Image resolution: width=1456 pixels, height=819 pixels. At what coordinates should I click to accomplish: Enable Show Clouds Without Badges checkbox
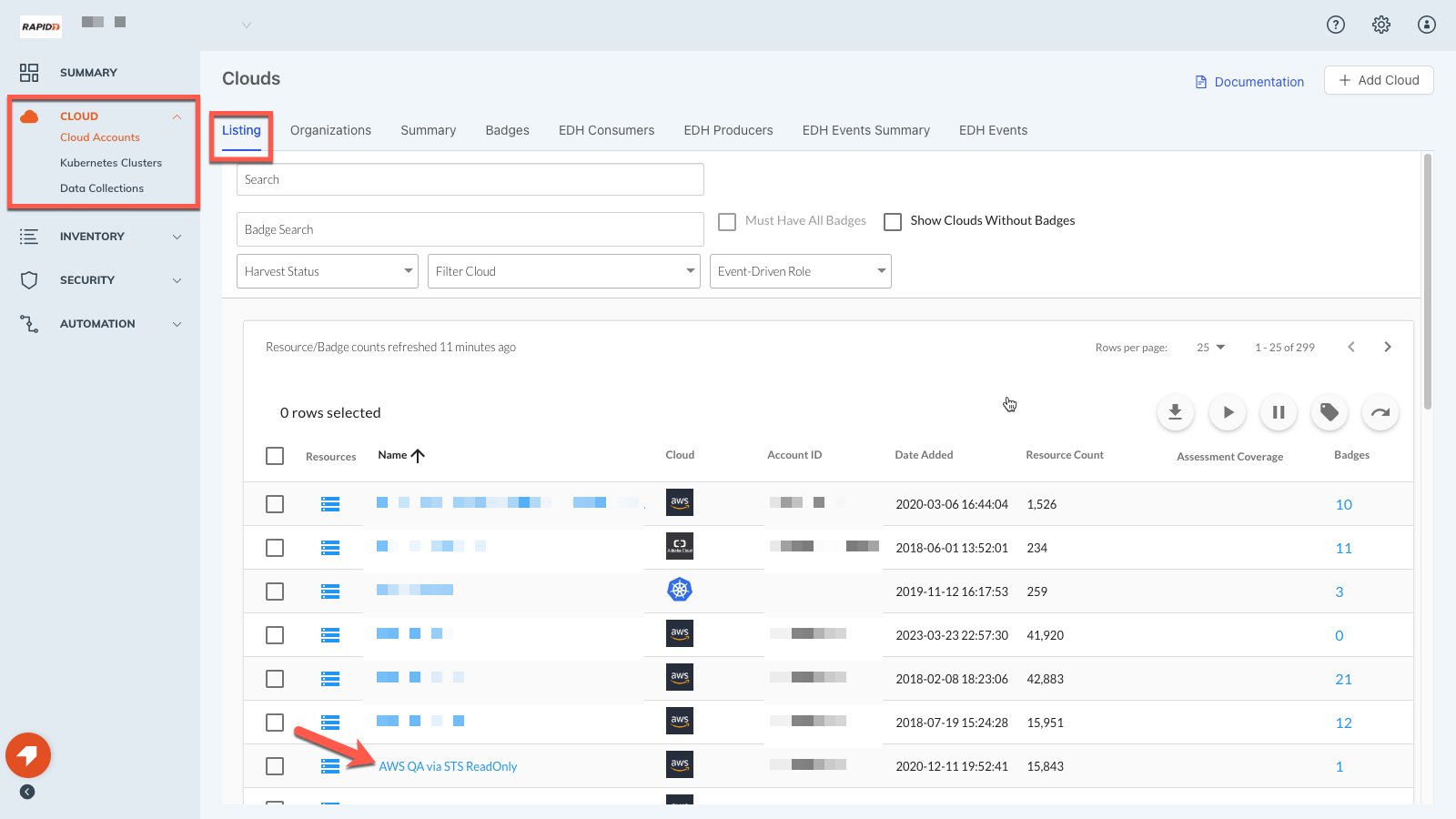point(893,221)
